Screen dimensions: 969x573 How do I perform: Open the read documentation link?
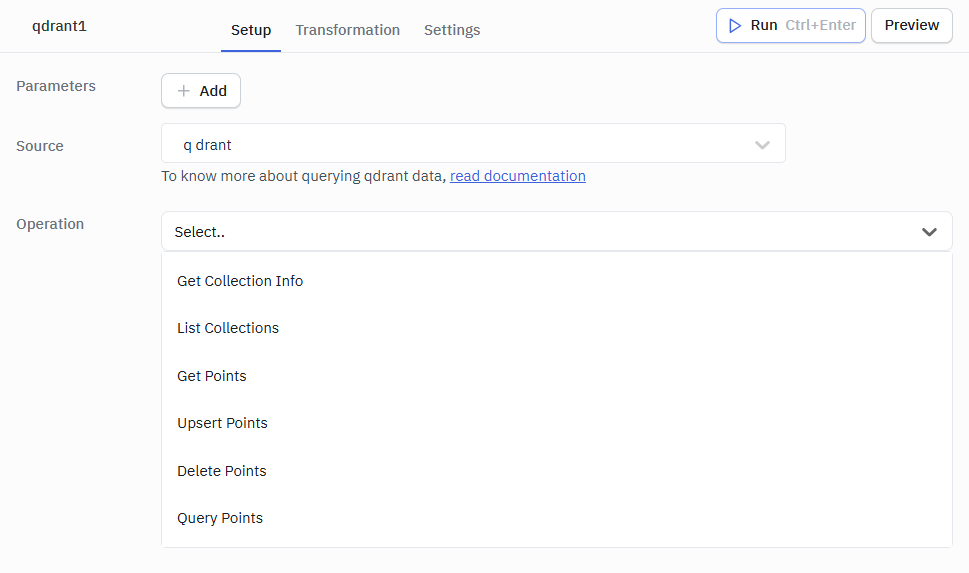click(x=518, y=176)
